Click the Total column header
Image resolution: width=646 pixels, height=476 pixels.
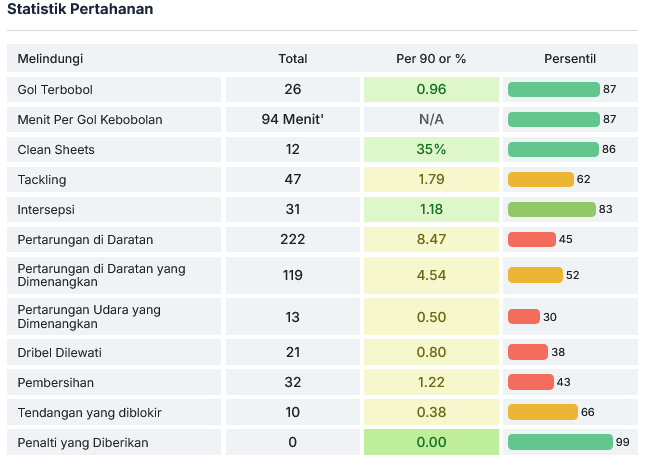pos(293,59)
